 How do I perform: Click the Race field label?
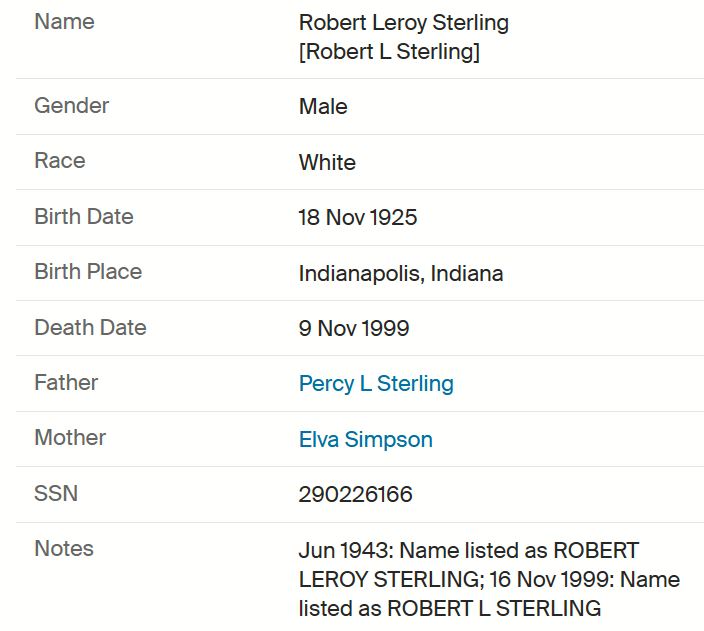[x=60, y=161]
